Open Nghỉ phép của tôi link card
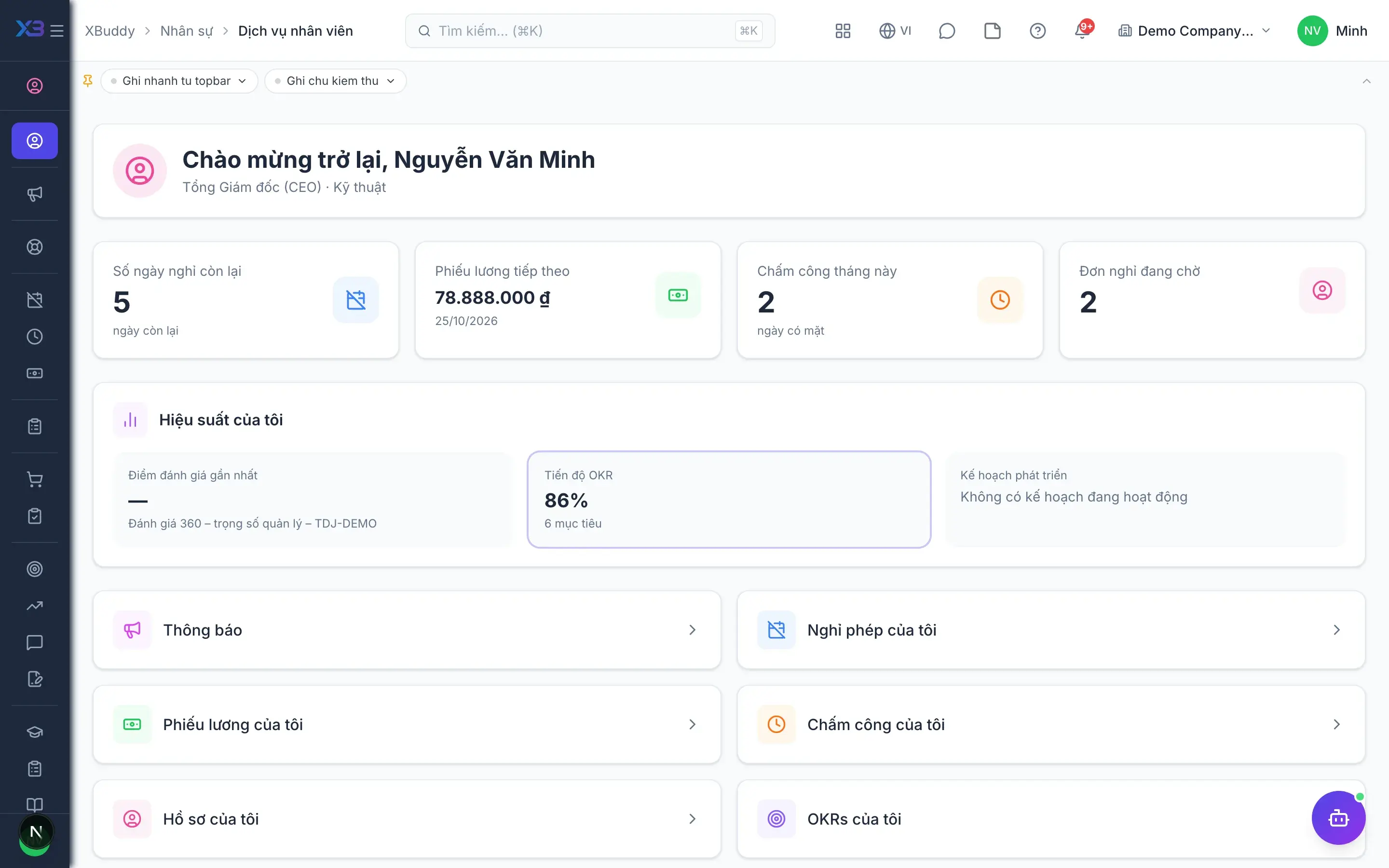 pos(1050,630)
